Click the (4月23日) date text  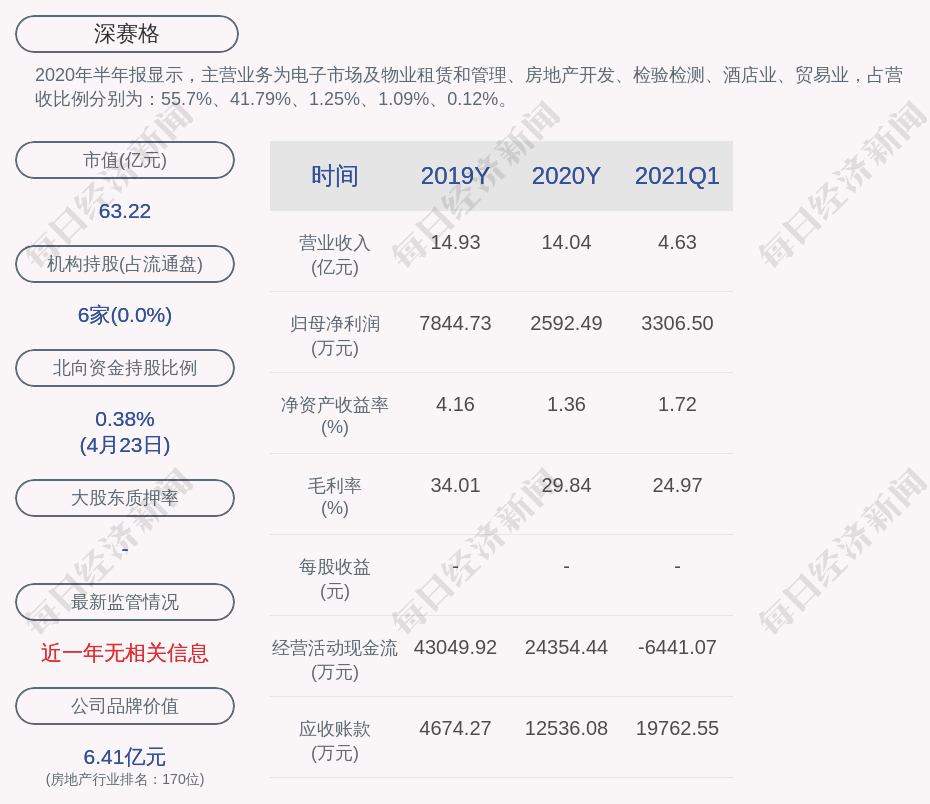125,445
